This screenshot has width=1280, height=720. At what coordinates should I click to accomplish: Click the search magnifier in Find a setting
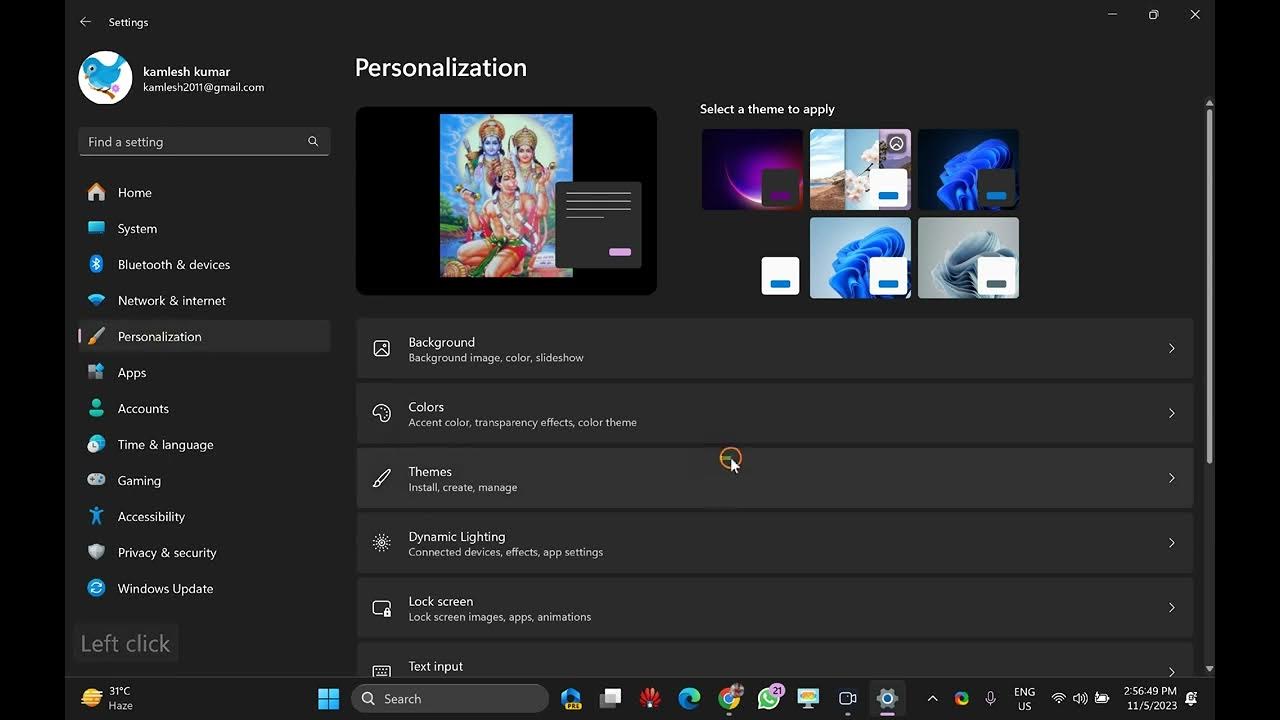(x=313, y=142)
